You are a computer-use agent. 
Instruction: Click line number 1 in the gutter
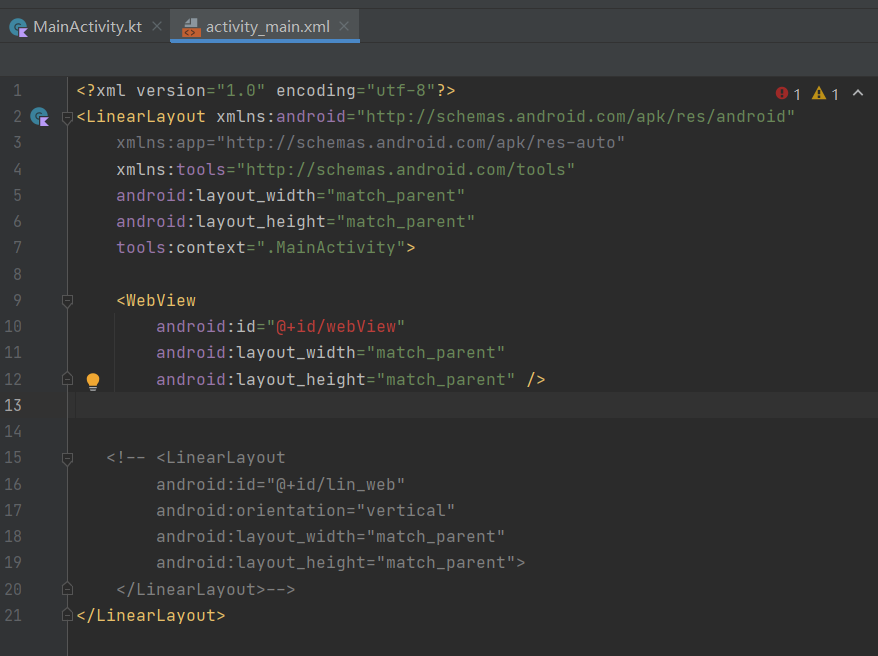pyautogui.click(x=17, y=90)
